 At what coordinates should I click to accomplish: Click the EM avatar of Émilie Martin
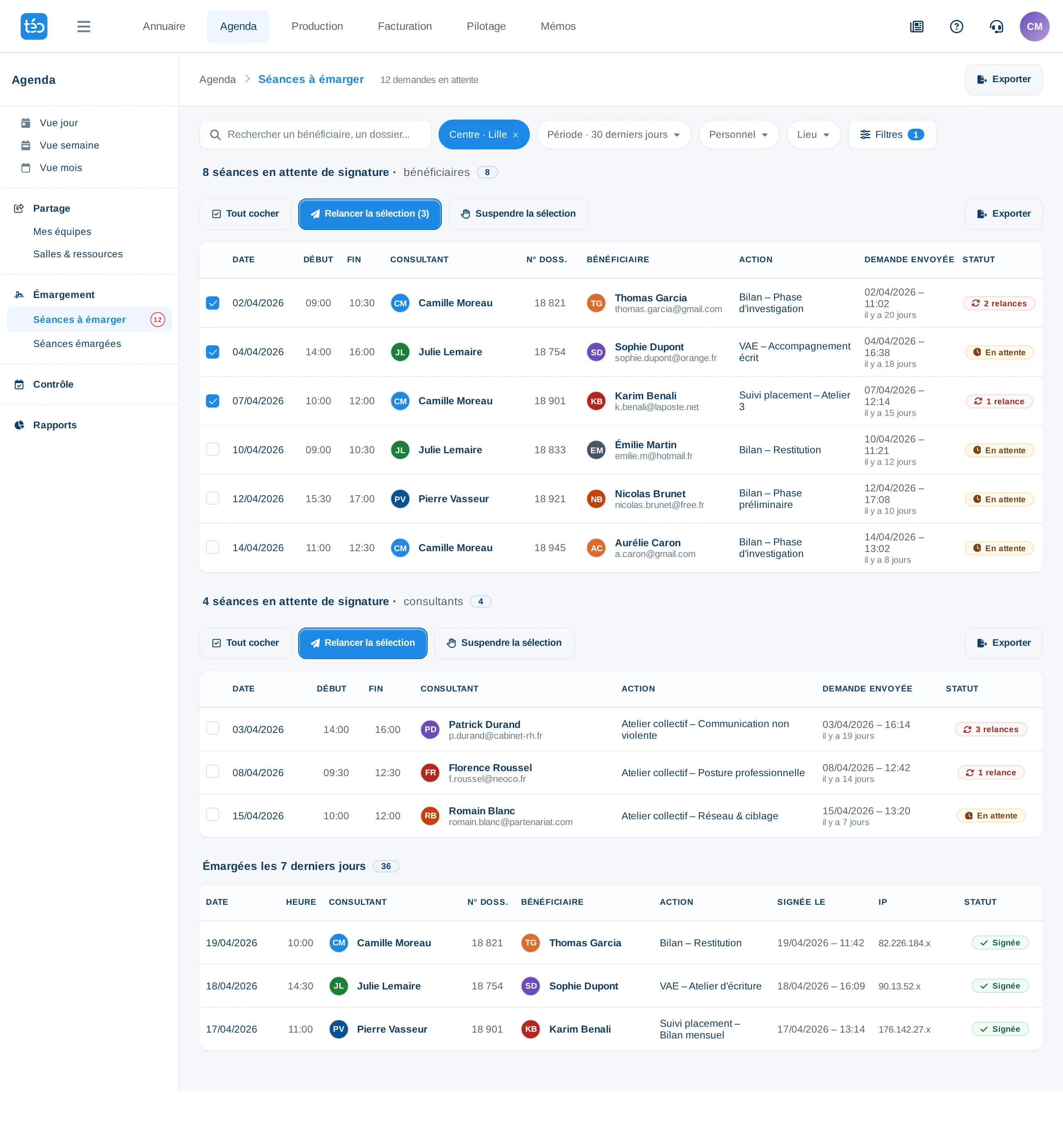point(597,450)
